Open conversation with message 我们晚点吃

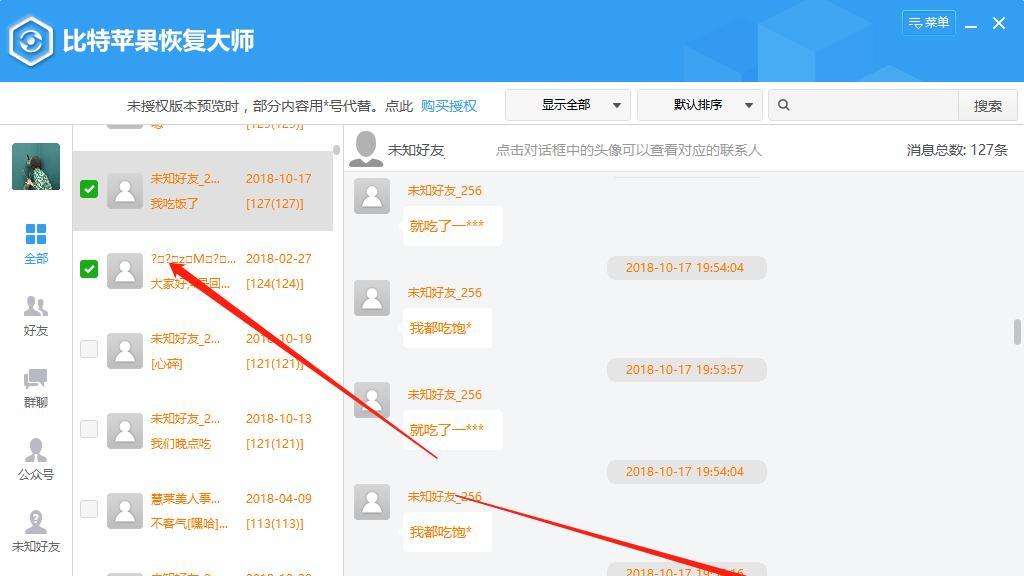point(203,431)
